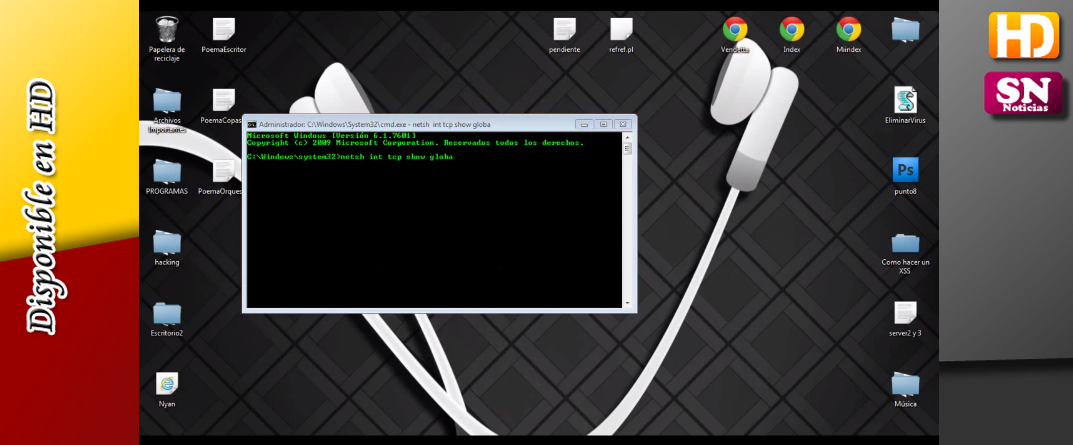The image size is (1073, 445).
Task: Select the EliminarVirus script icon
Action: pos(905,101)
